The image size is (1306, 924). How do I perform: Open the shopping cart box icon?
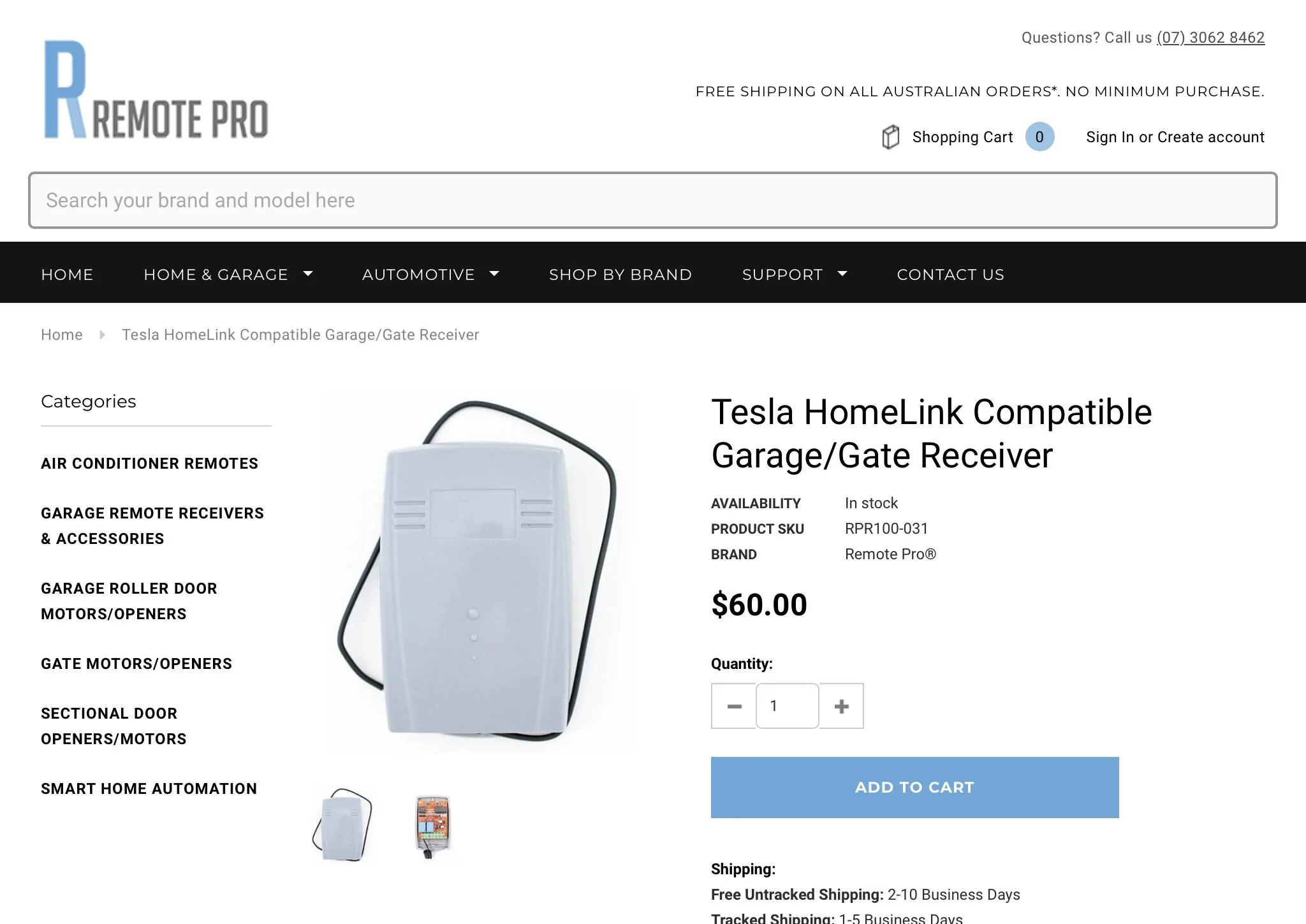click(890, 137)
